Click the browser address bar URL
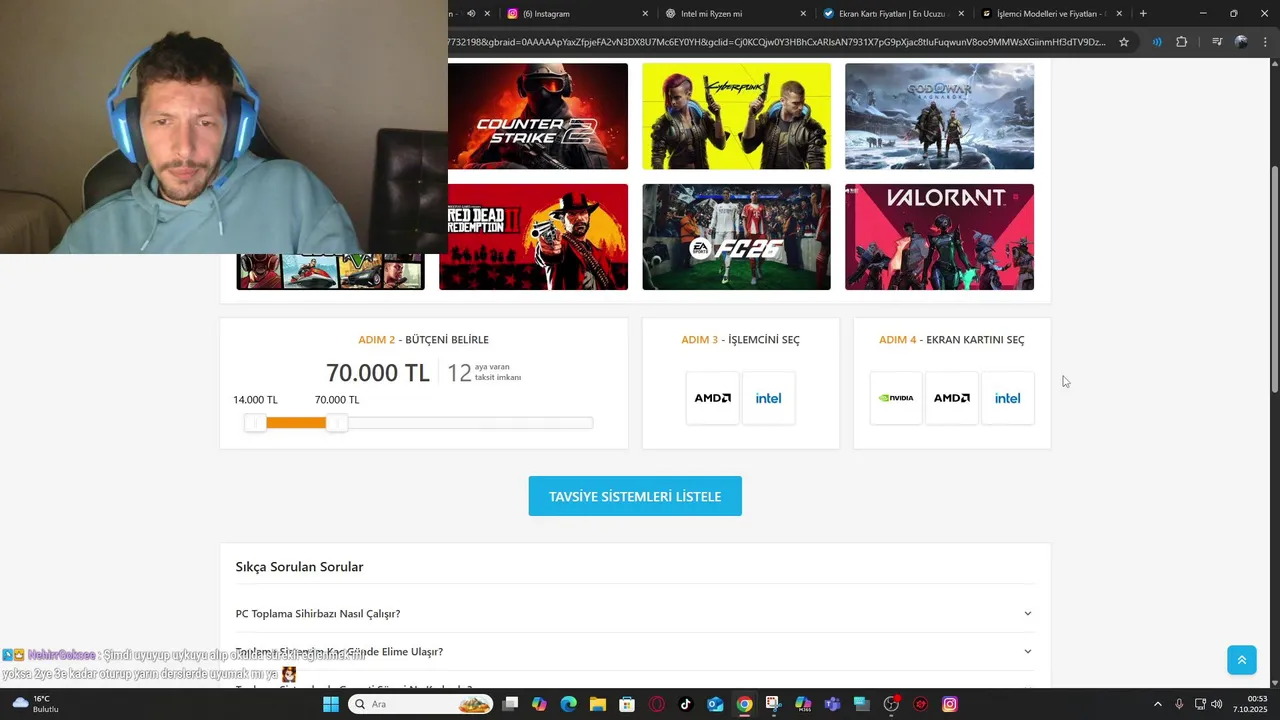The image size is (1280, 720). [778, 42]
